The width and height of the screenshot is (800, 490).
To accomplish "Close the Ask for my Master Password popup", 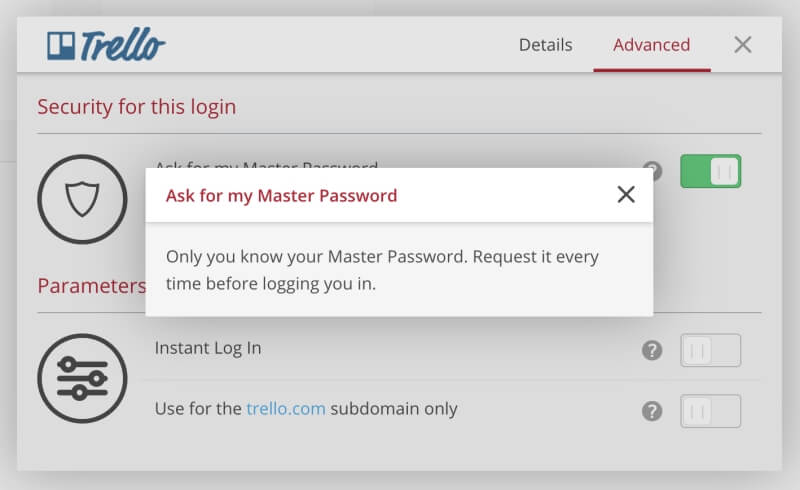I will click(x=626, y=194).
